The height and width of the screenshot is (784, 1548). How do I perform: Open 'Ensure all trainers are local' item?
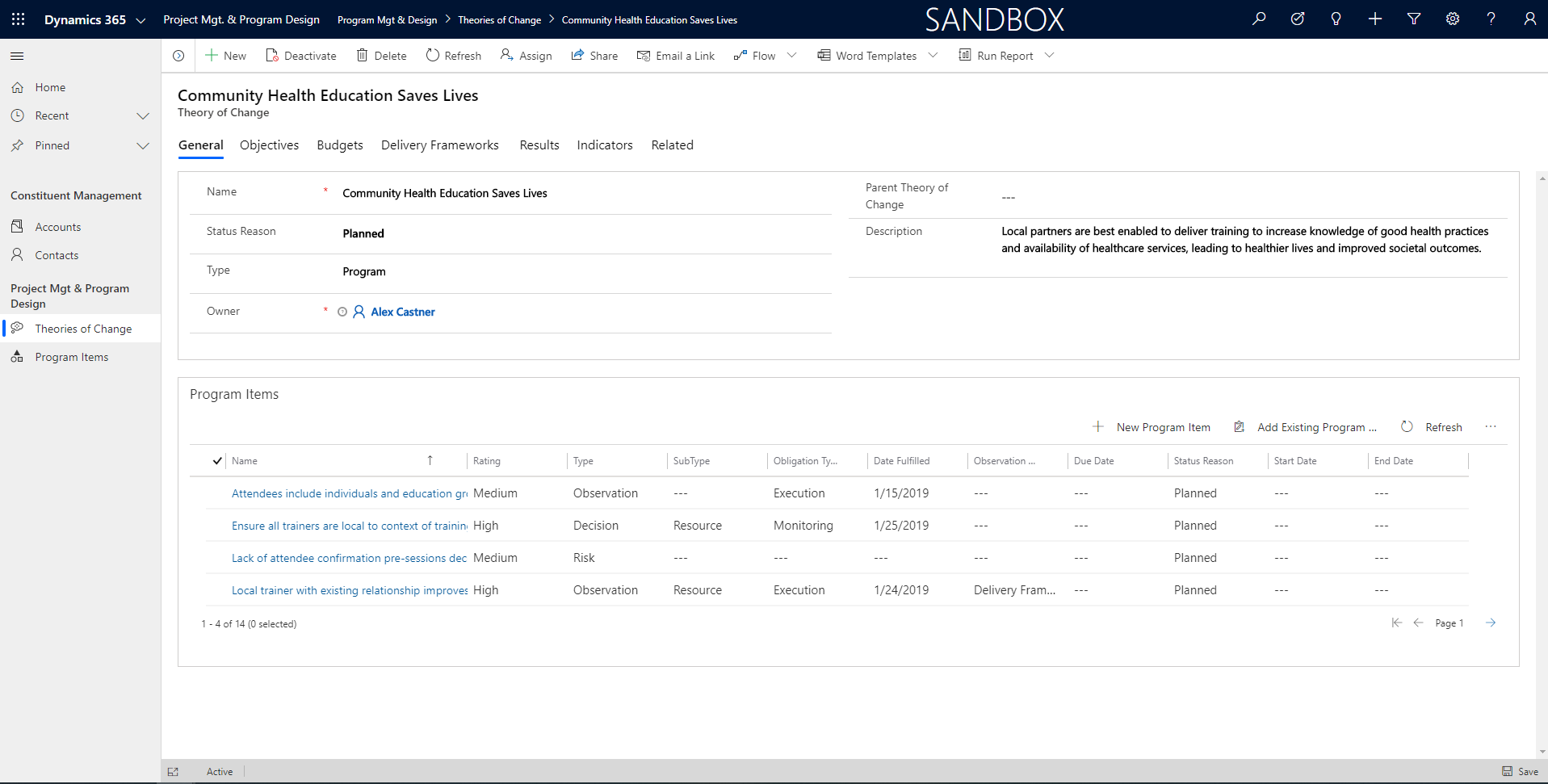[x=350, y=526]
